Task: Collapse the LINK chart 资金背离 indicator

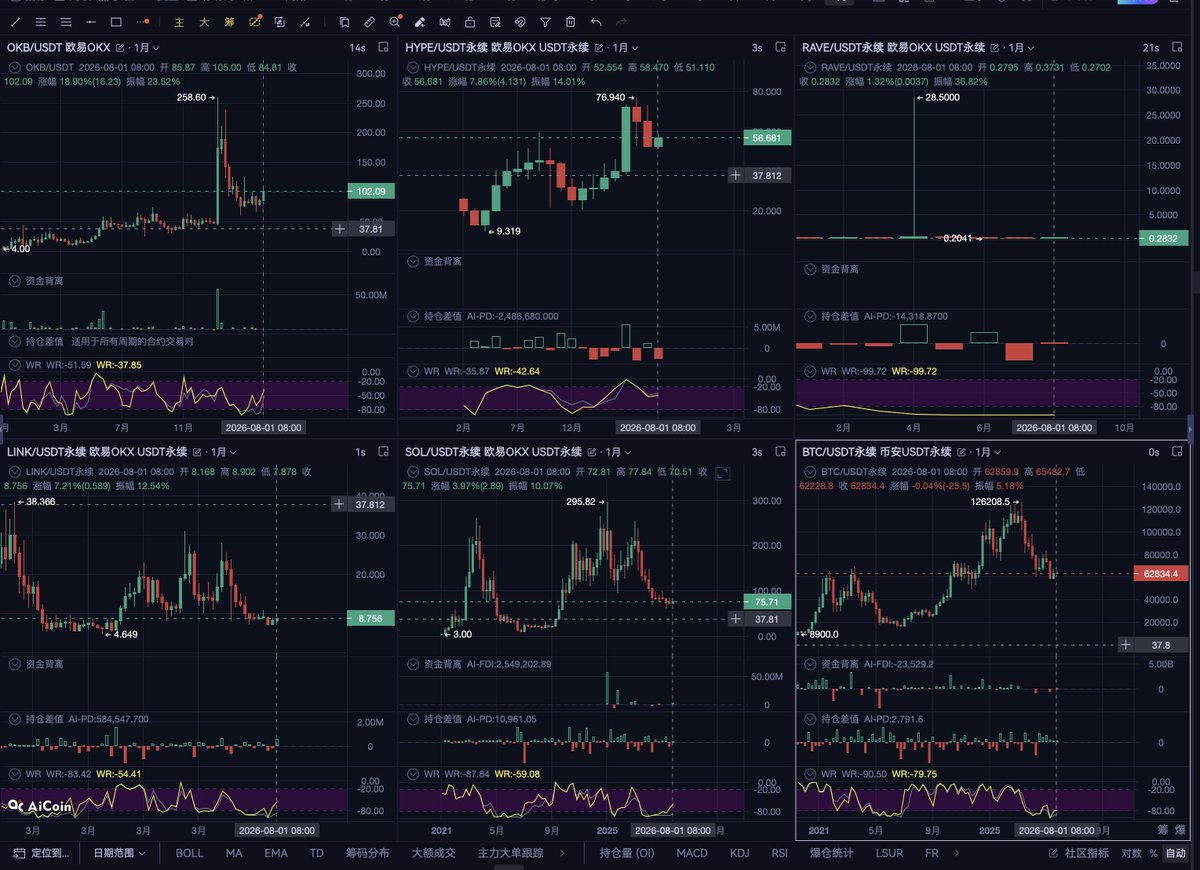Action: pyautogui.click(x=15, y=664)
